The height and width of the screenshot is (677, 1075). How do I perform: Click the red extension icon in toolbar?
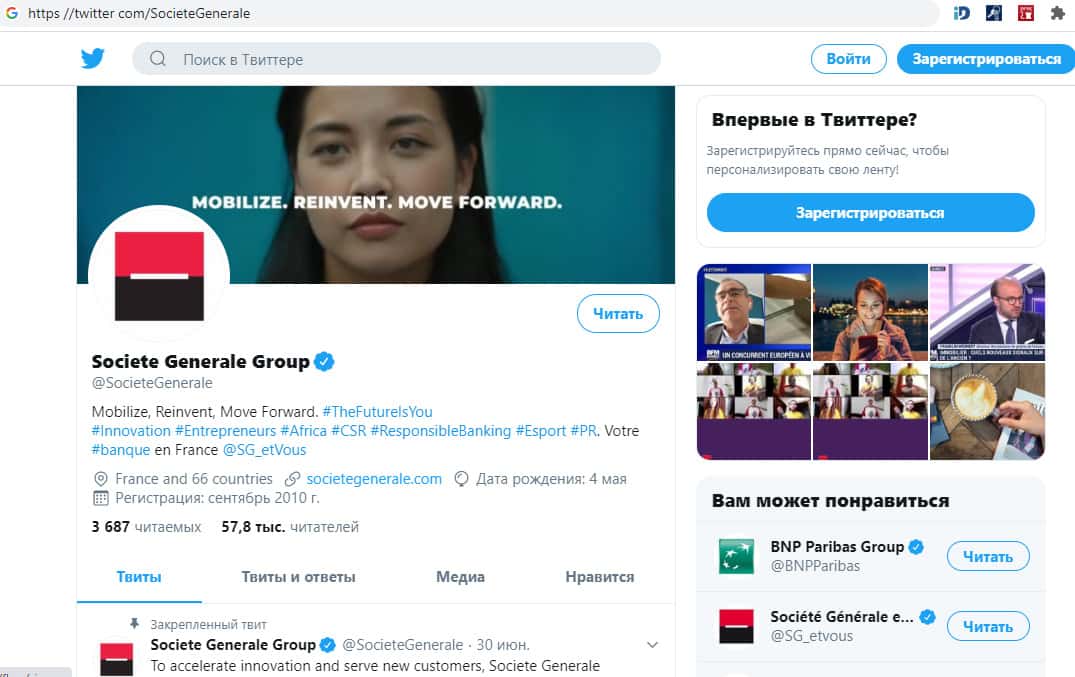tap(1025, 13)
